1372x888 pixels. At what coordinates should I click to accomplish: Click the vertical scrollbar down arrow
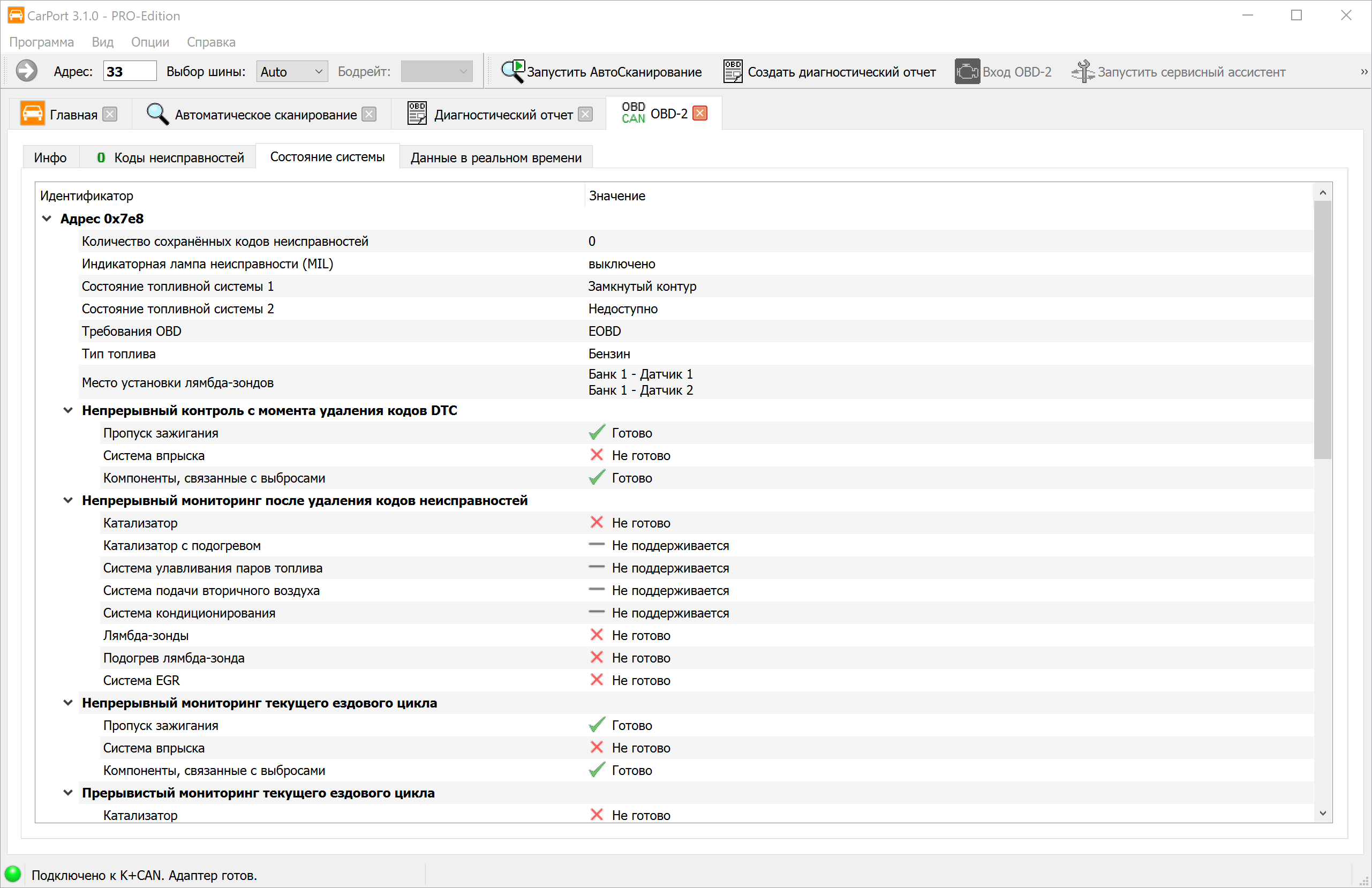click(1322, 814)
